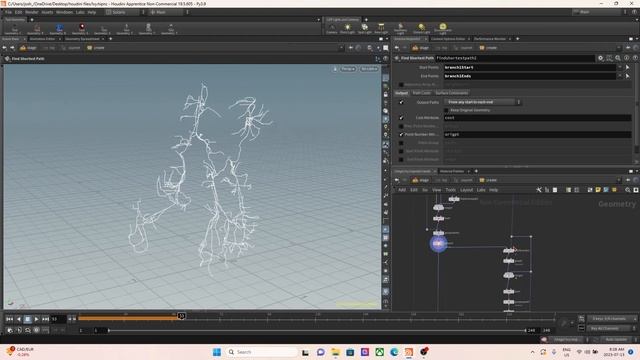Open the Windows menu
Screen dimensions: 640x360
point(64,12)
